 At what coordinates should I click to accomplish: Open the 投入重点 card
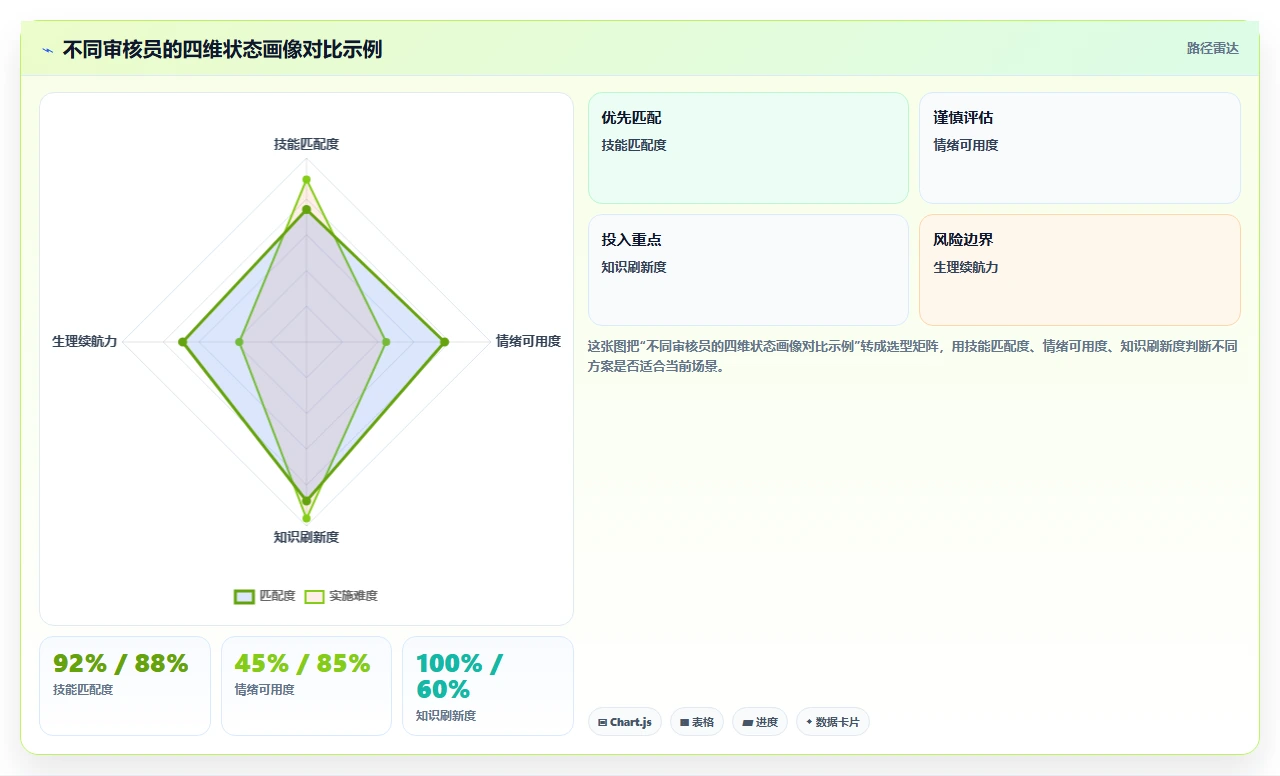point(748,270)
